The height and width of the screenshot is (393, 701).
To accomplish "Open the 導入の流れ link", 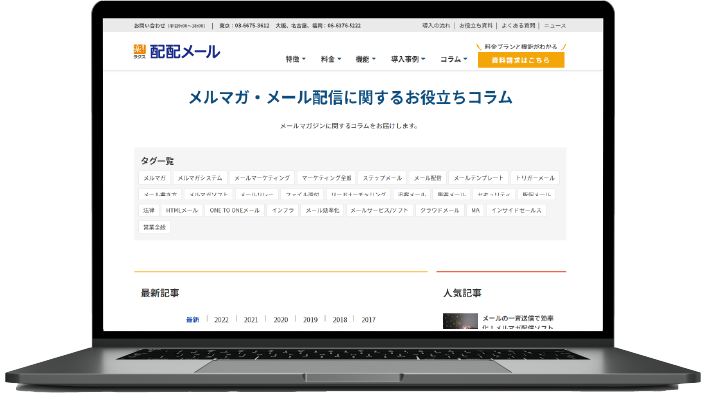I will point(436,25).
